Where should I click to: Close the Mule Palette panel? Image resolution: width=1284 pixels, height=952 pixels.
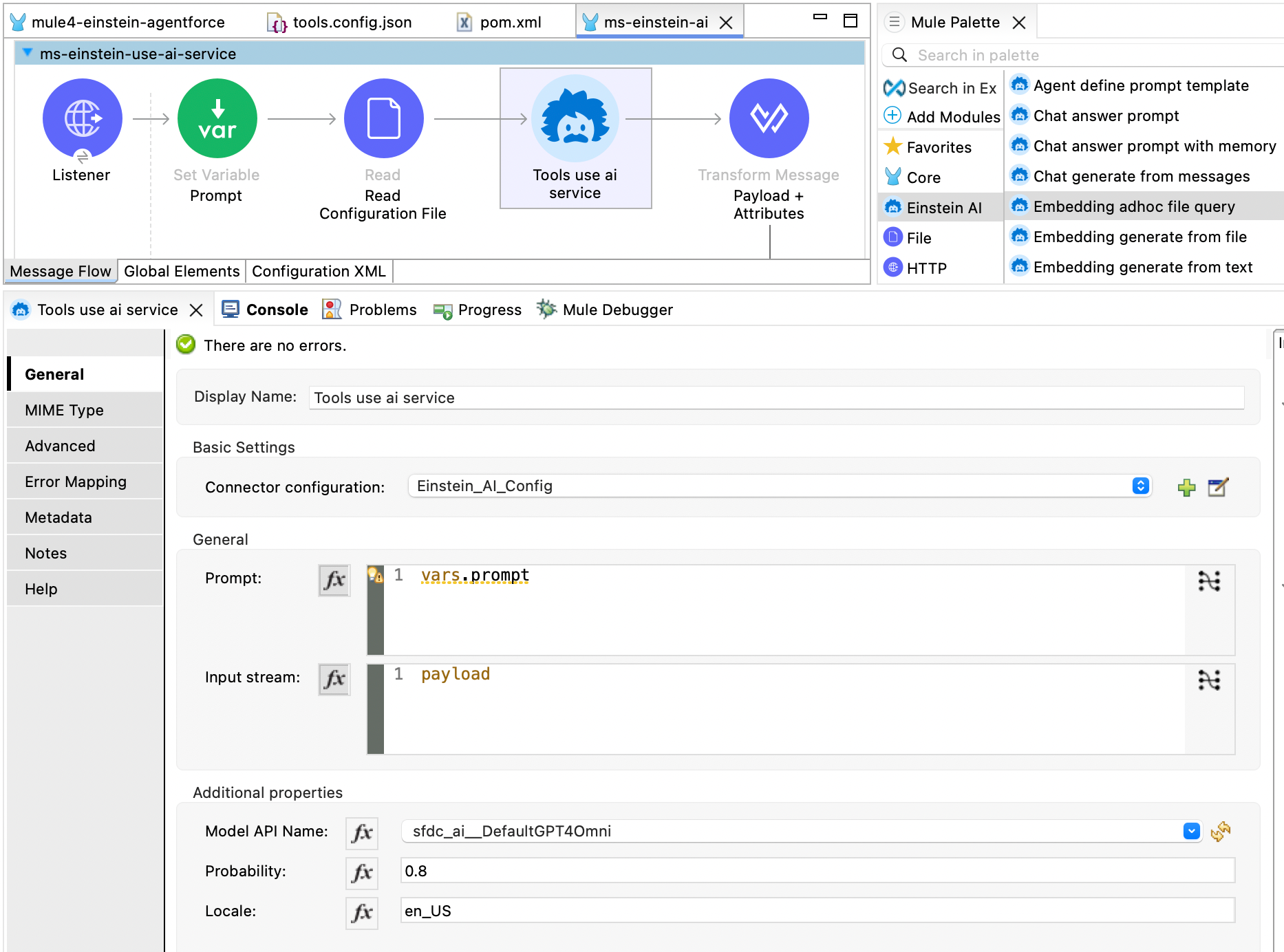[x=1019, y=23]
